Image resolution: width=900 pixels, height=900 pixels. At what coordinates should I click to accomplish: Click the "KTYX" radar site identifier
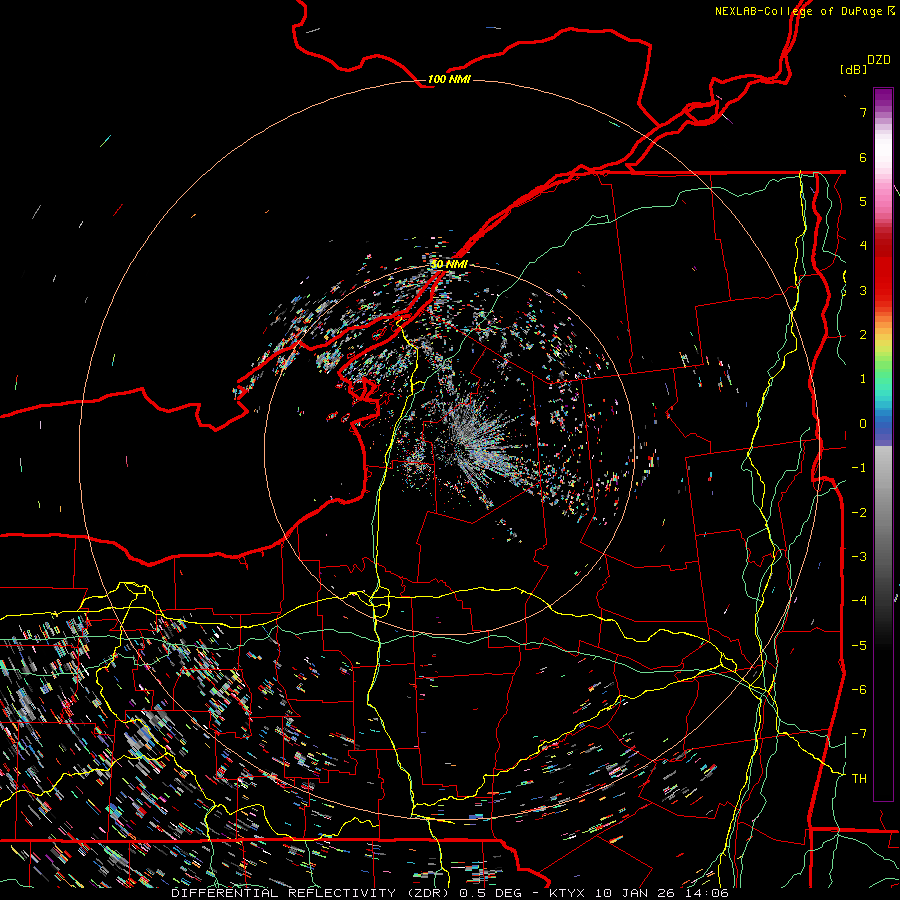pyautogui.click(x=568, y=893)
